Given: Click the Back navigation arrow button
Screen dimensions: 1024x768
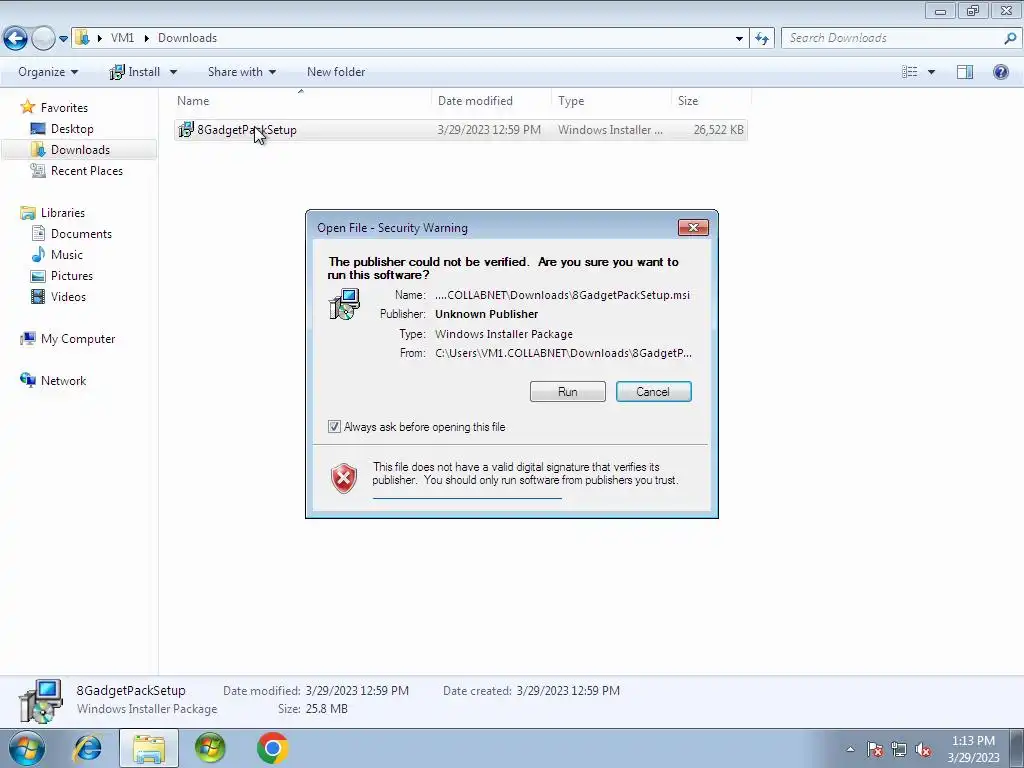Looking at the screenshot, I should 16,38.
